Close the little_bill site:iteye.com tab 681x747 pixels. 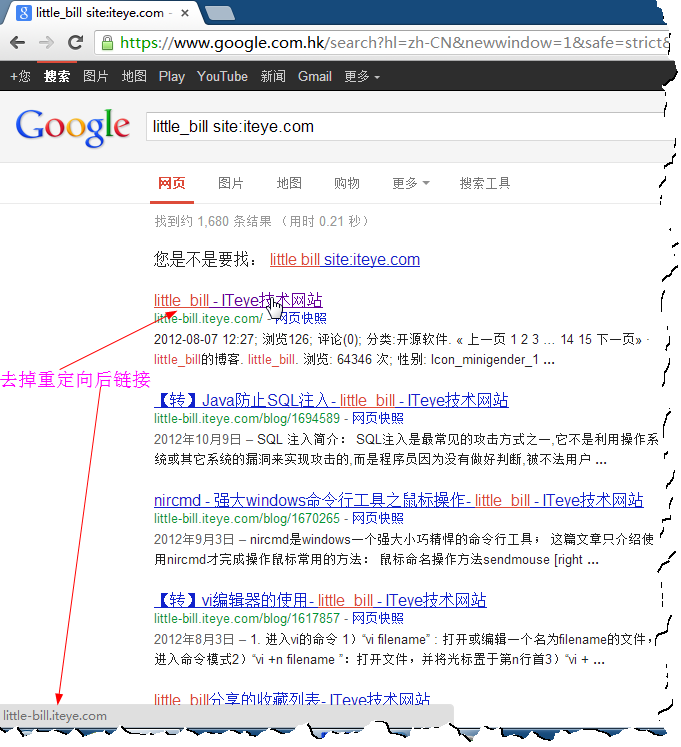[185, 13]
